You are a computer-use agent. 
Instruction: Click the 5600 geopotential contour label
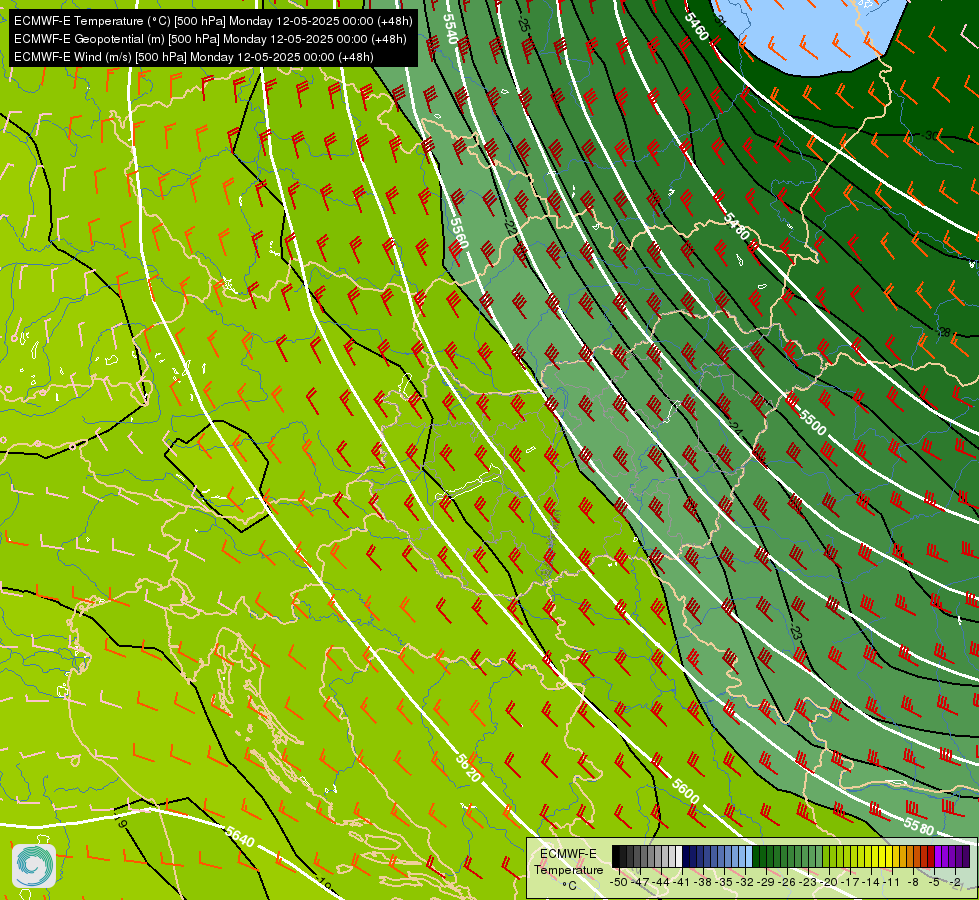coord(686,791)
